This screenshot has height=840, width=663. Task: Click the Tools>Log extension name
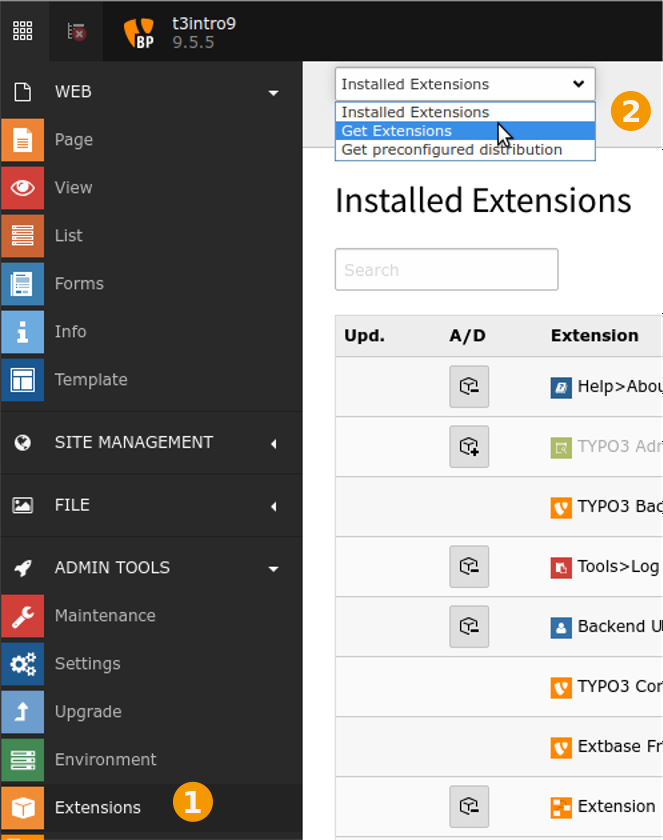[618, 567]
